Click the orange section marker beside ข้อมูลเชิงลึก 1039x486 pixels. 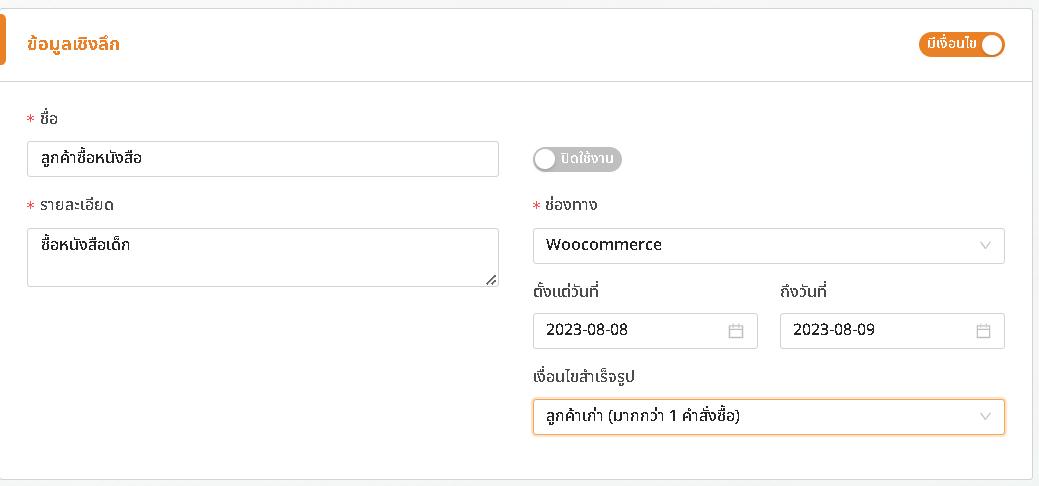pos(3,40)
